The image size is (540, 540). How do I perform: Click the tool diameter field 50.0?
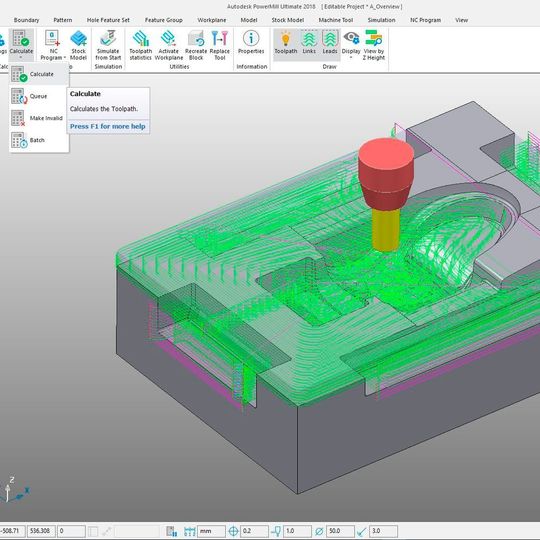[340, 531]
